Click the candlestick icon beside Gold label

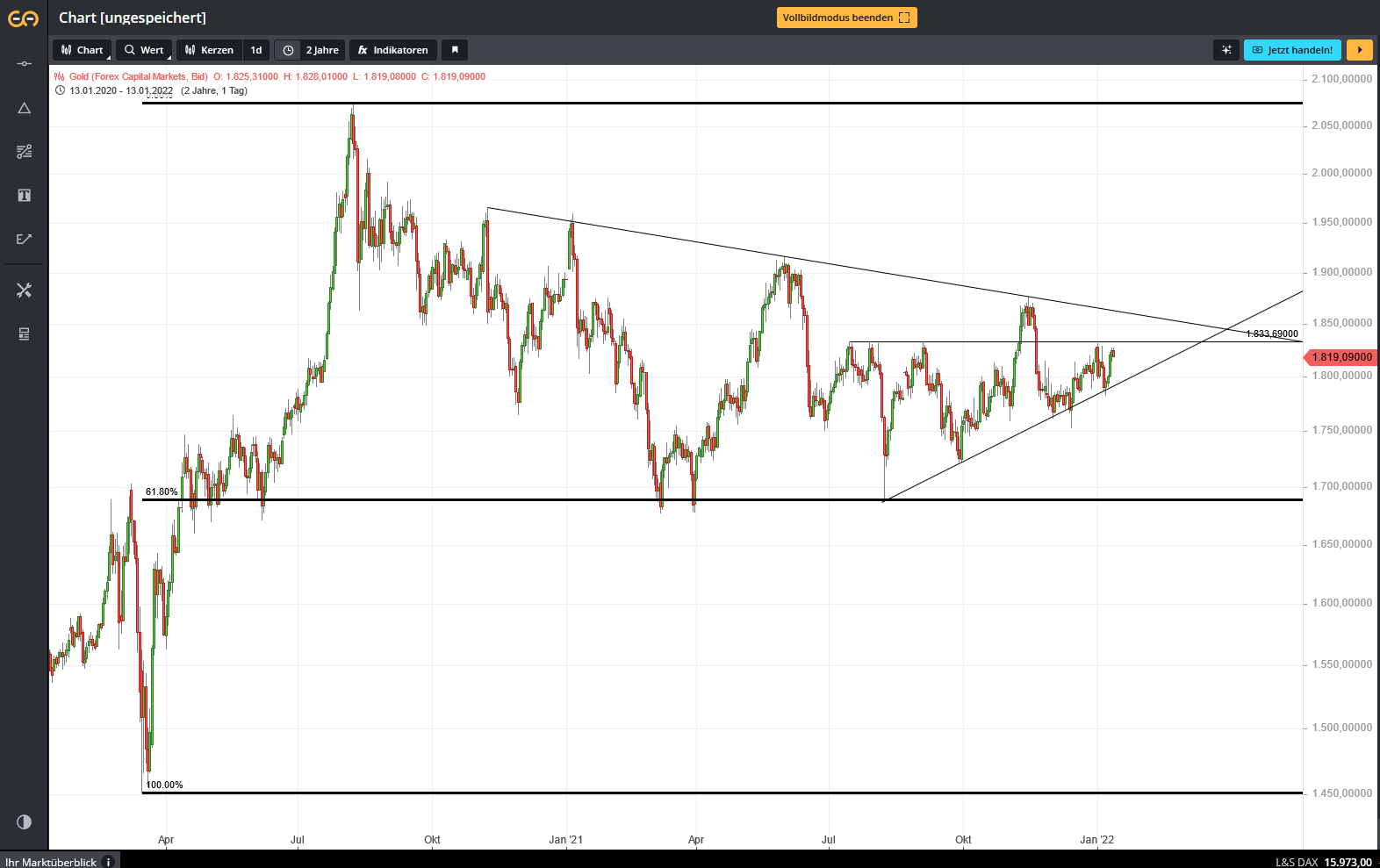click(x=60, y=76)
